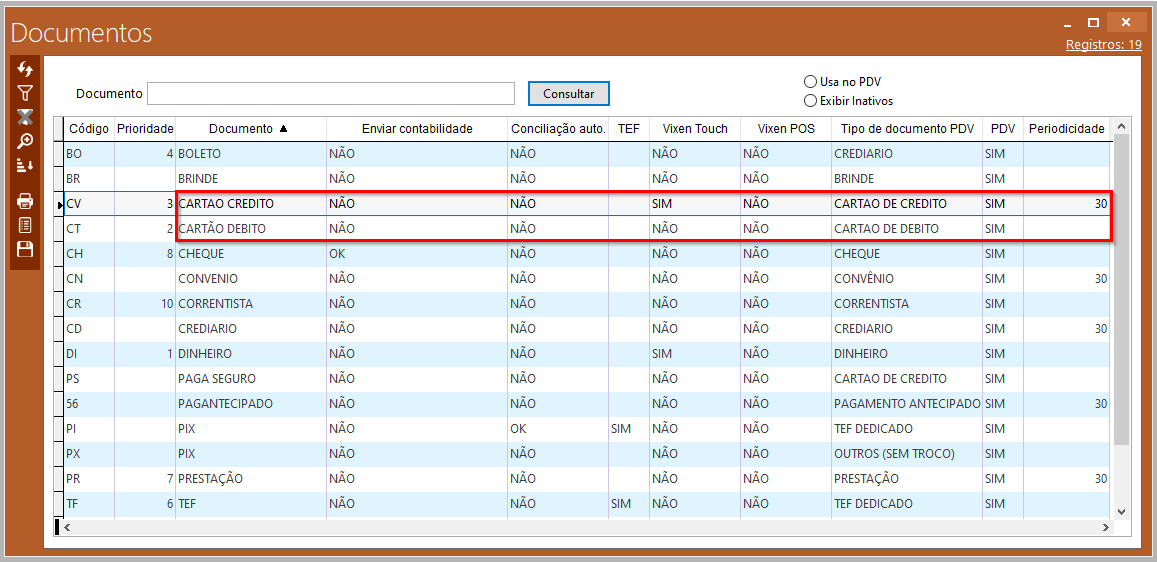The width and height of the screenshot is (1157, 562).
Task: Enable the 'Exibir Inativos' radio option
Action: tap(811, 101)
